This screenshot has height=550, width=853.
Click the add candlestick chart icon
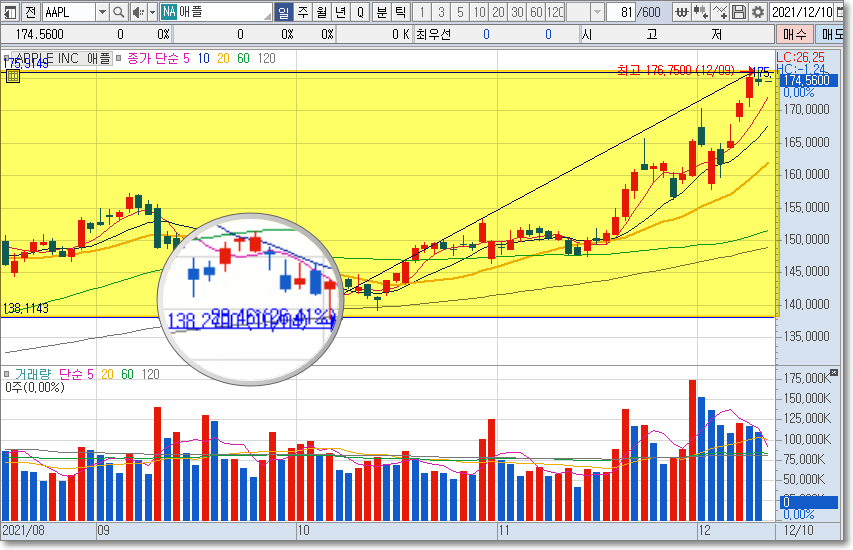pos(700,11)
